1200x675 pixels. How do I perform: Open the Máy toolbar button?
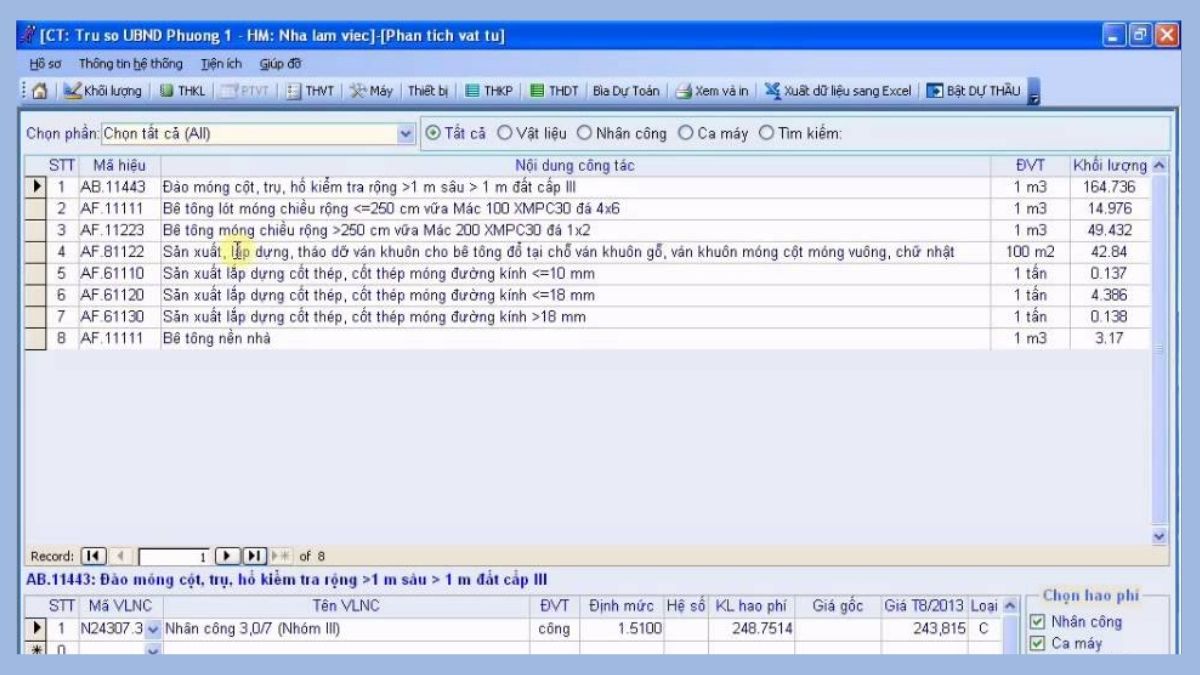(372, 91)
